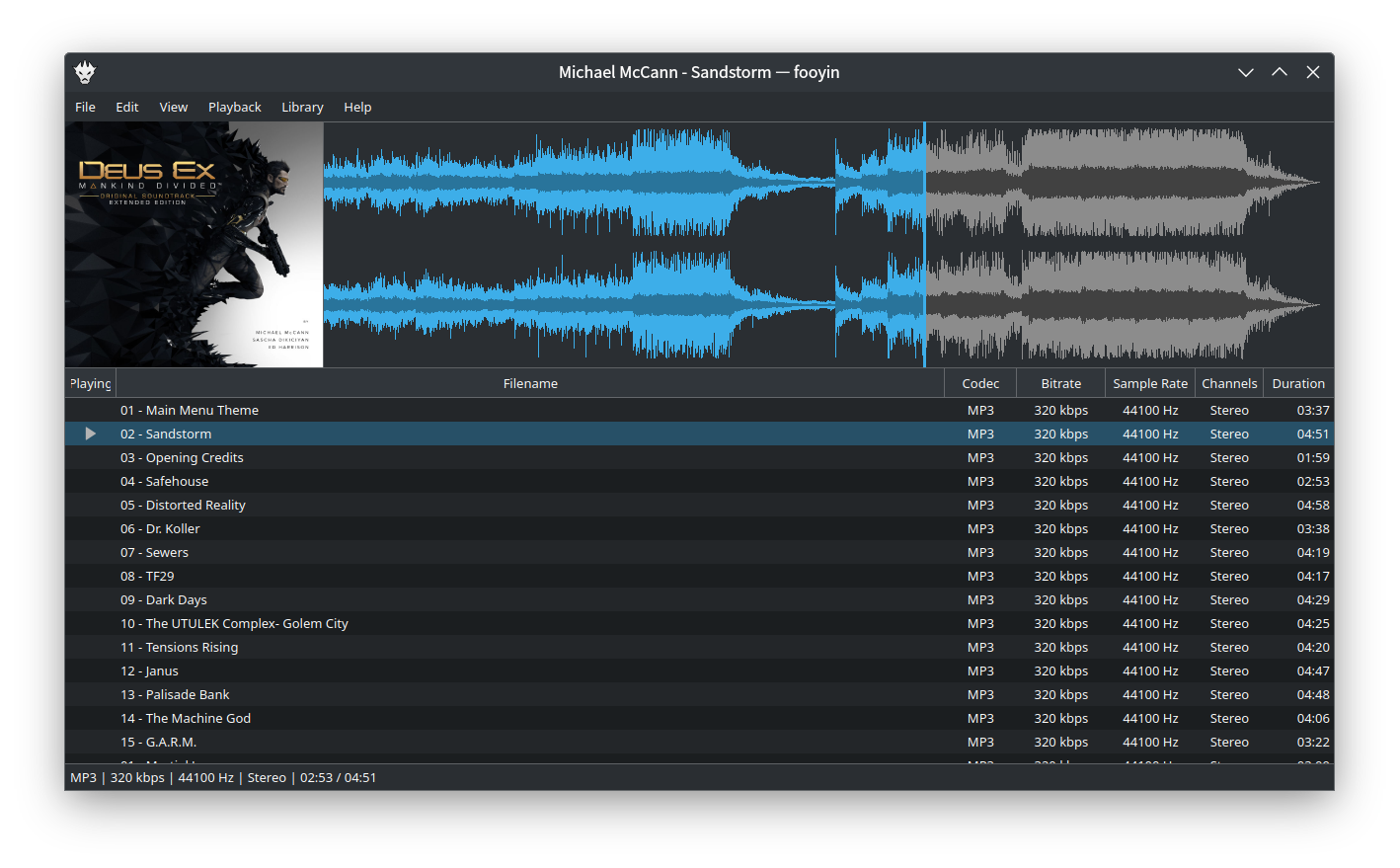Click the fooyin app icon in title bar
1400x868 pixels.
click(85, 72)
